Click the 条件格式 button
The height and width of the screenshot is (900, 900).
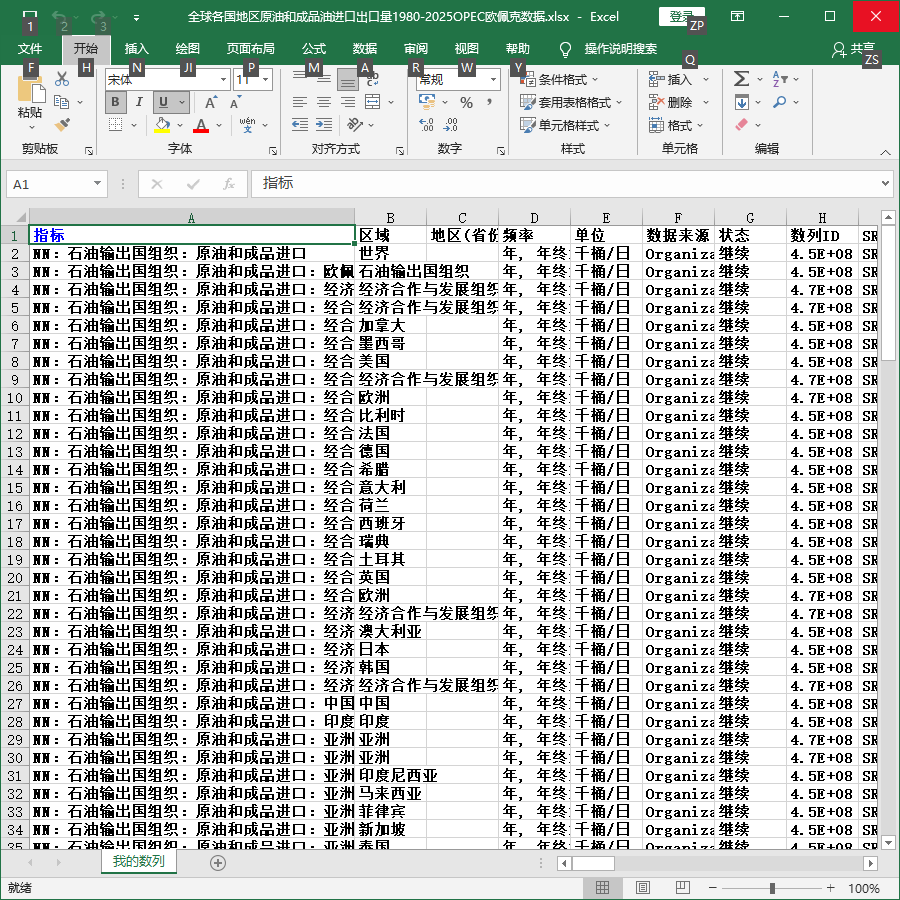click(559, 79)
